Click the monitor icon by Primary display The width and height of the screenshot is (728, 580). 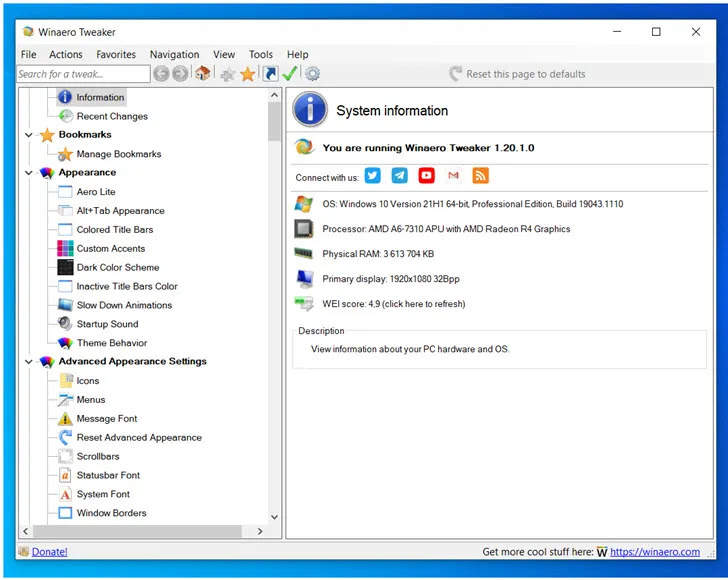305,279
